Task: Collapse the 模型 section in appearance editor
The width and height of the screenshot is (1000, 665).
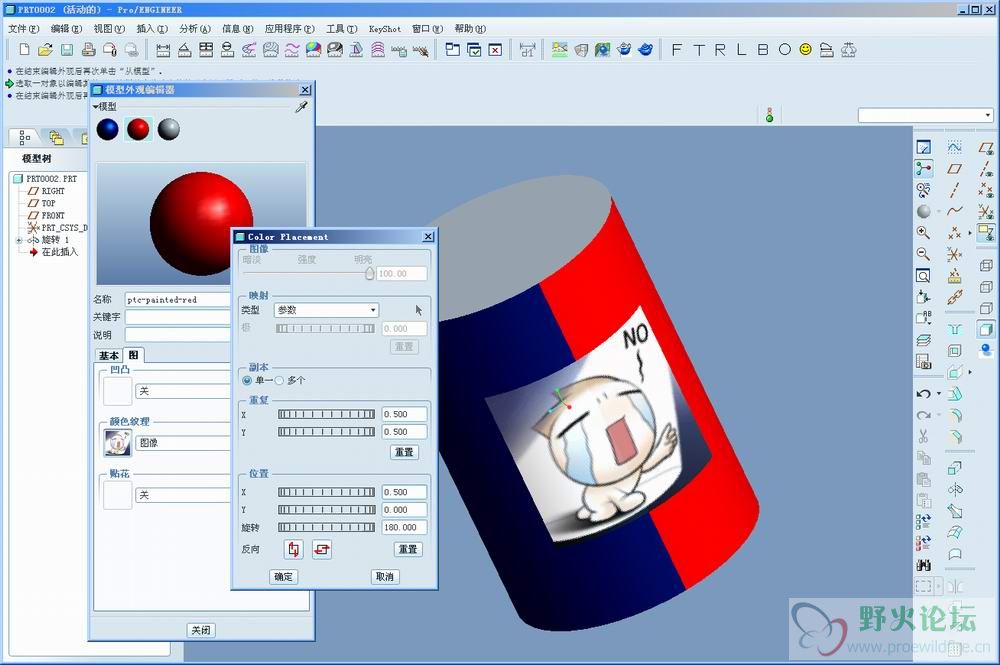Action: (96, 106)
